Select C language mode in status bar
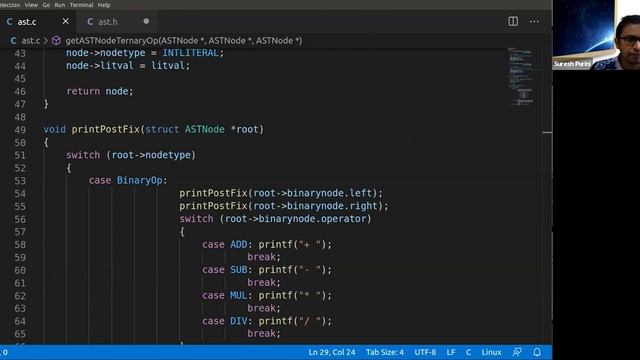640x360 pixels. click(x=468, y=352)
